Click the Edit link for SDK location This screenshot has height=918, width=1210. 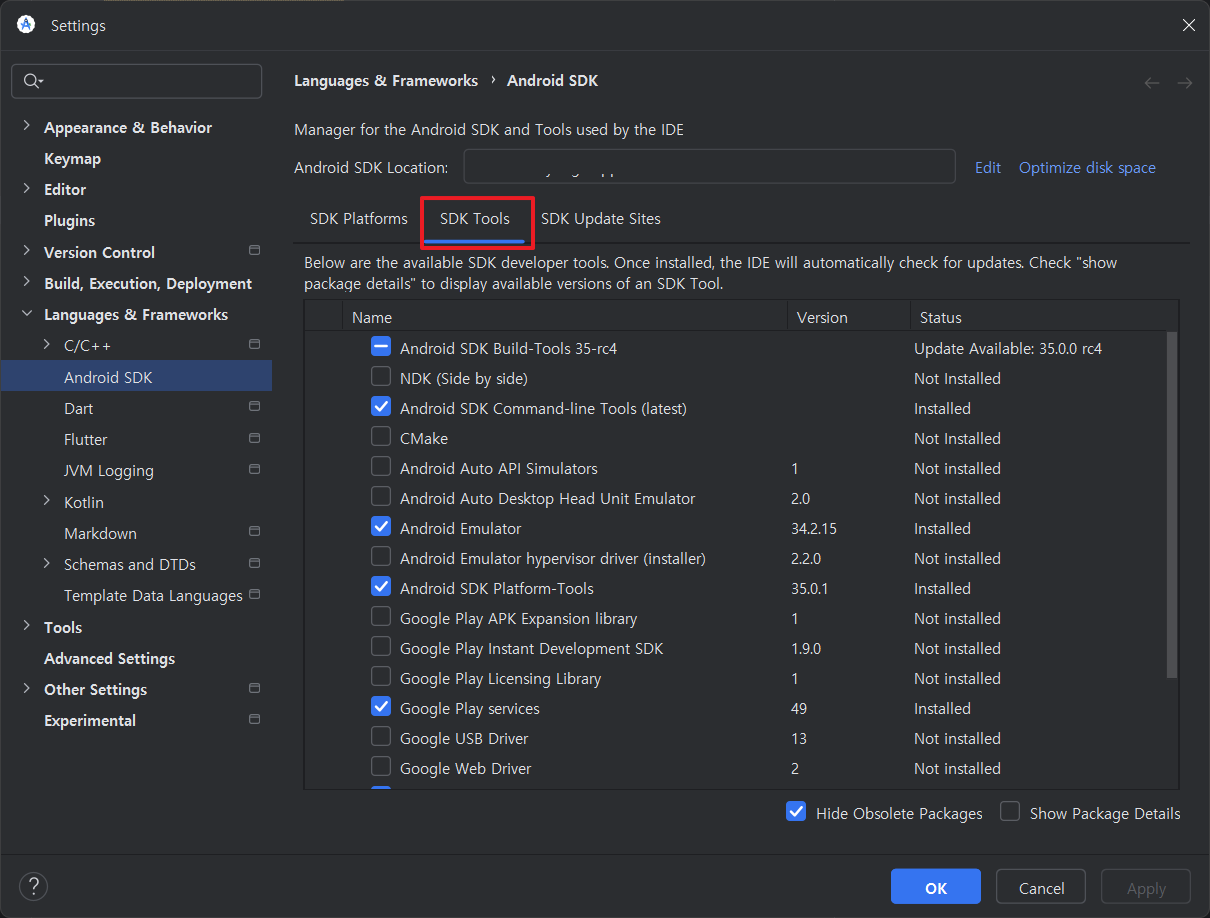point(988,167)
